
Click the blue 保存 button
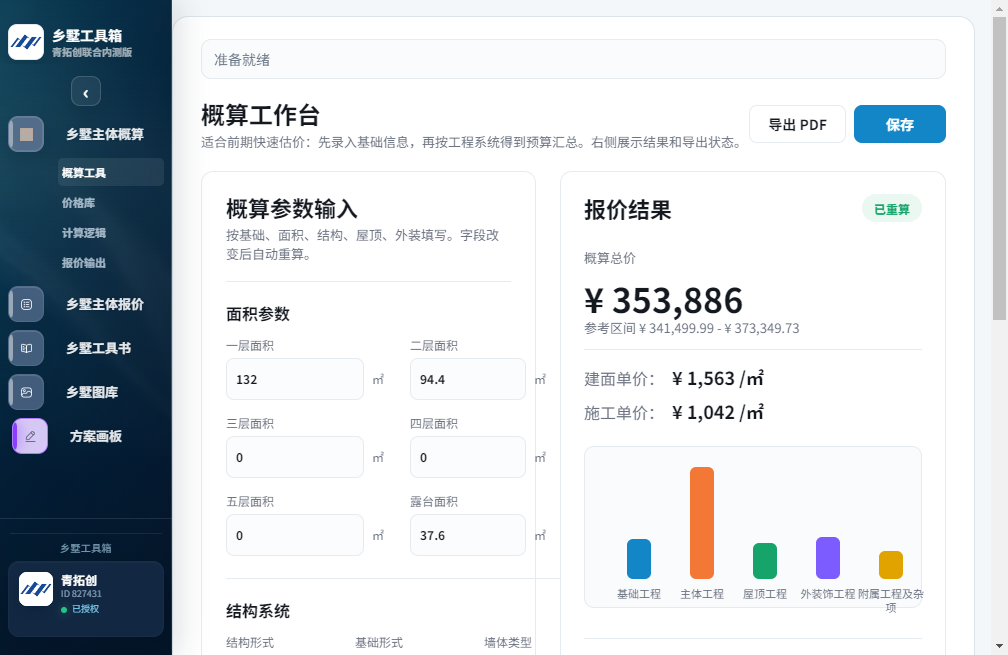click(899, 124)
